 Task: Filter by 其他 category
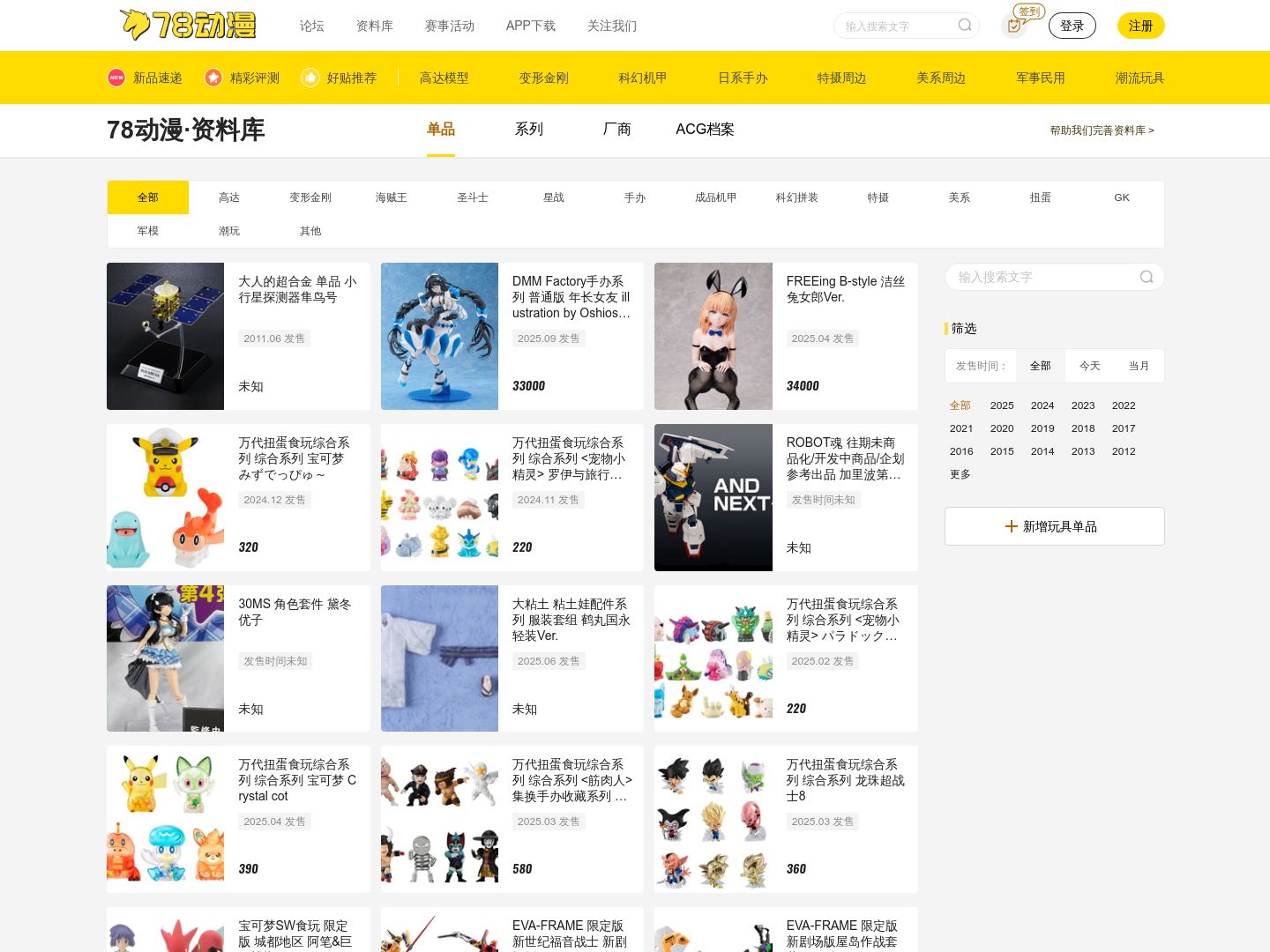pos(310,231)
